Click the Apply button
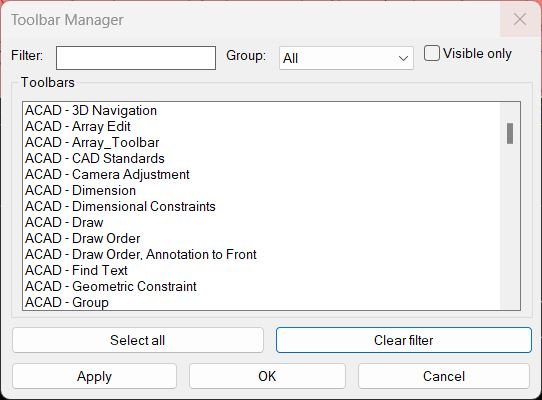542x400 pixels. (x=94, y=376)
